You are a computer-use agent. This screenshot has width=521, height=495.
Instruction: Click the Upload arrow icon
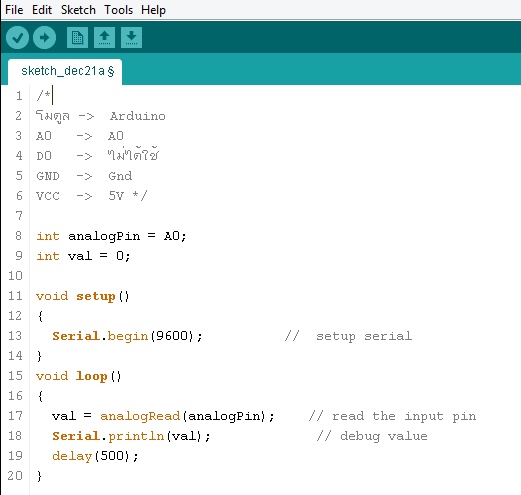coord(44,37)
